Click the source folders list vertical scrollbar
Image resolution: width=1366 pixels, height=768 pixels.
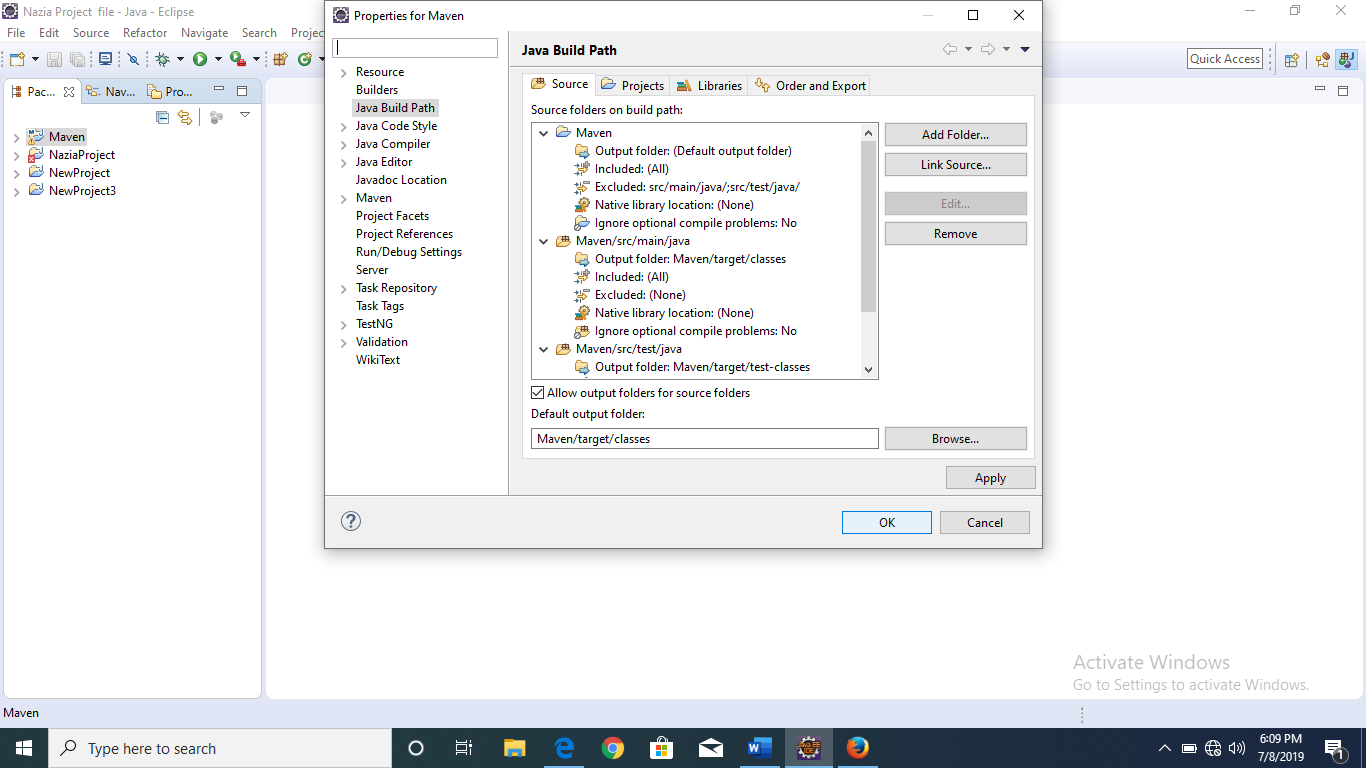(868, 225)
